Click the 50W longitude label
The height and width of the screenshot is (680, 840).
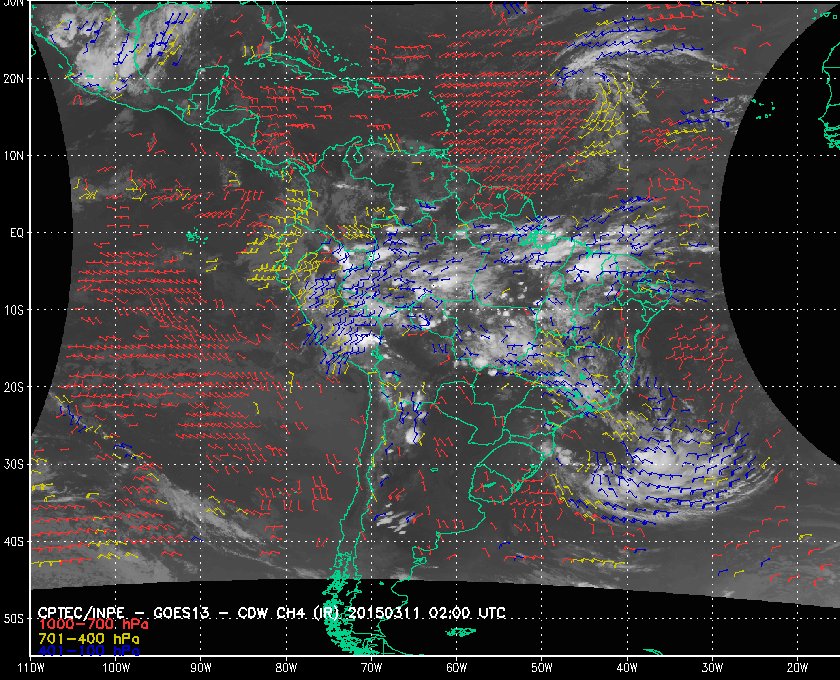(x=542, y=667)
